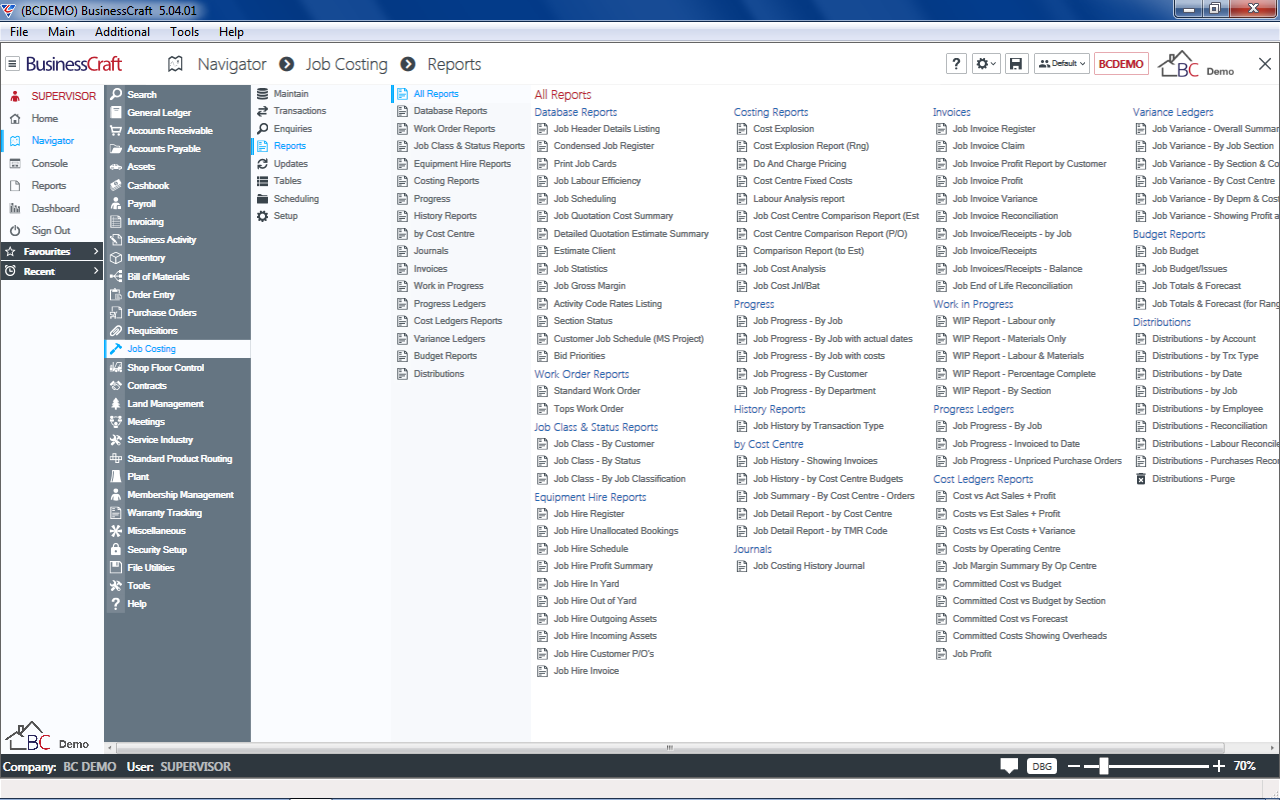Select Variance Ledgers category in list

point(449,339)
